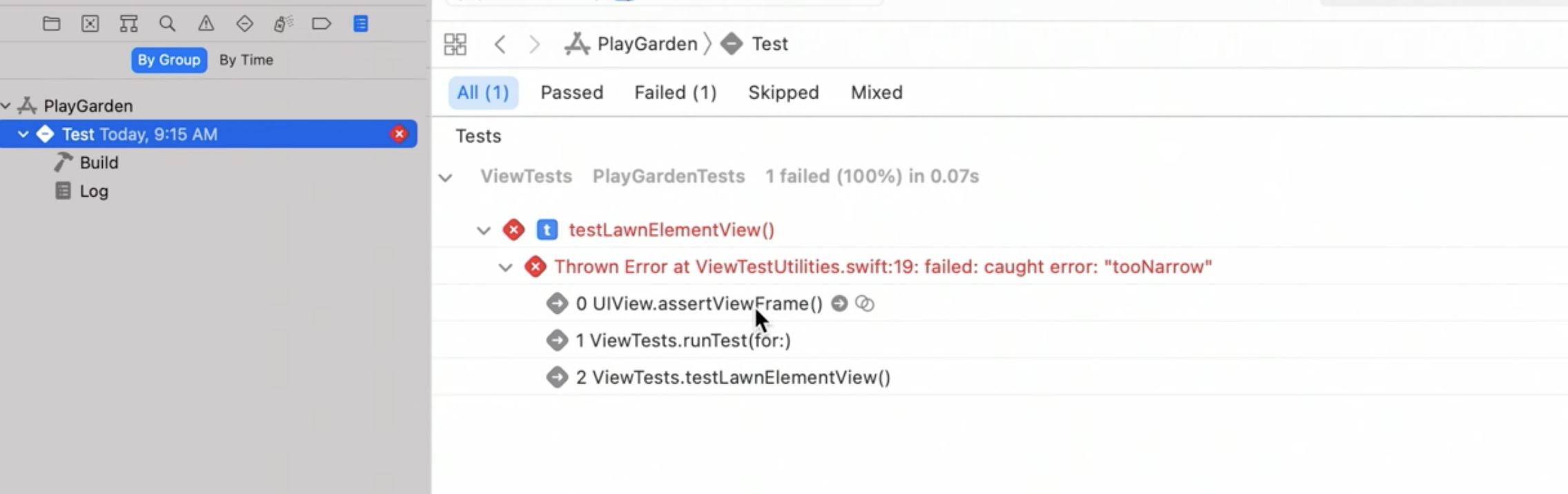
Task: Collapse testLawnElementView() disclosure arrow
Action: pos(484,230)
